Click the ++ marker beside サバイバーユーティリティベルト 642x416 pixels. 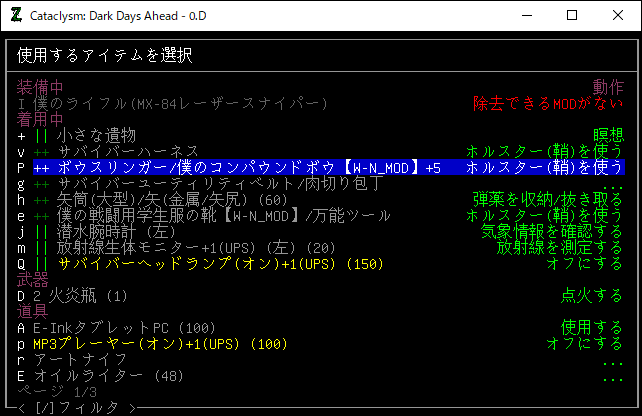pos(41,183)
